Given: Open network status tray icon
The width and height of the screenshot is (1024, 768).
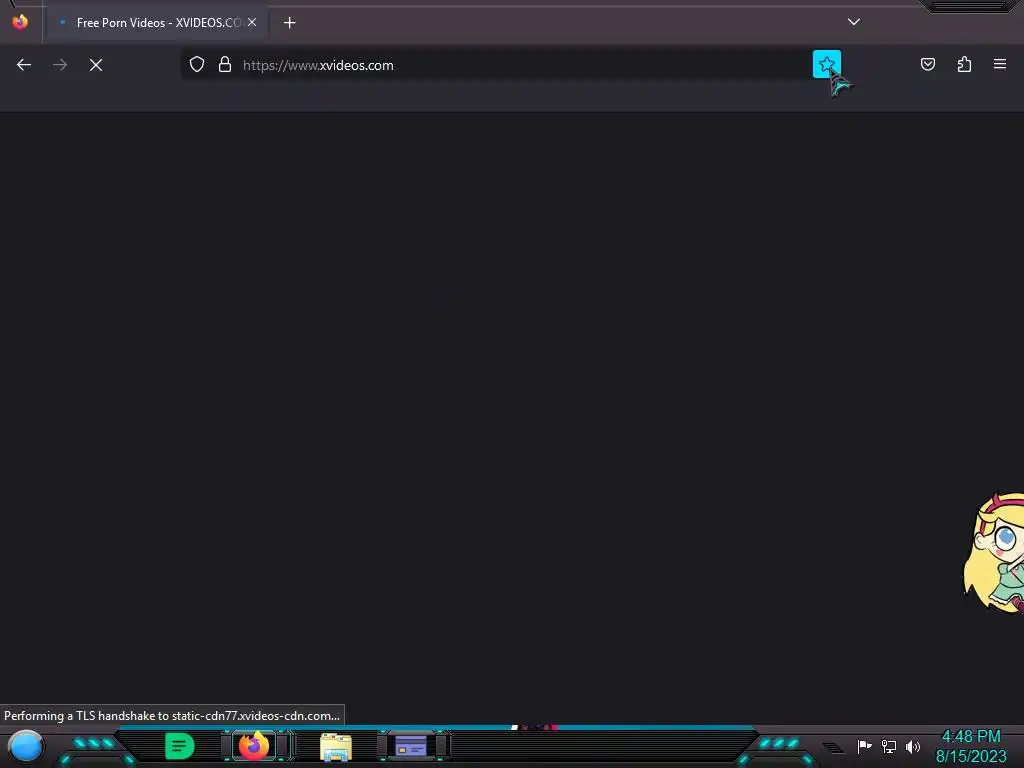Looking at the screenshot, I should 889,746.
